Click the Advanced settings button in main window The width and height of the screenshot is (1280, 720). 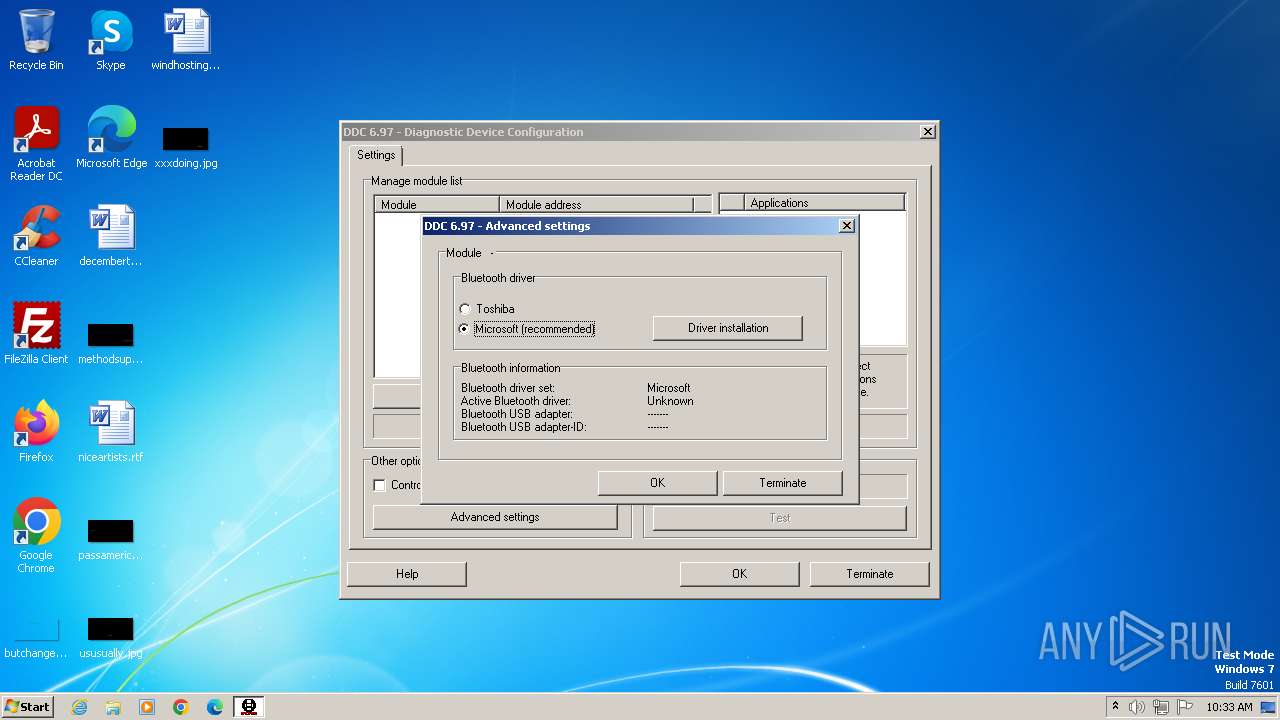pos(495,517)
